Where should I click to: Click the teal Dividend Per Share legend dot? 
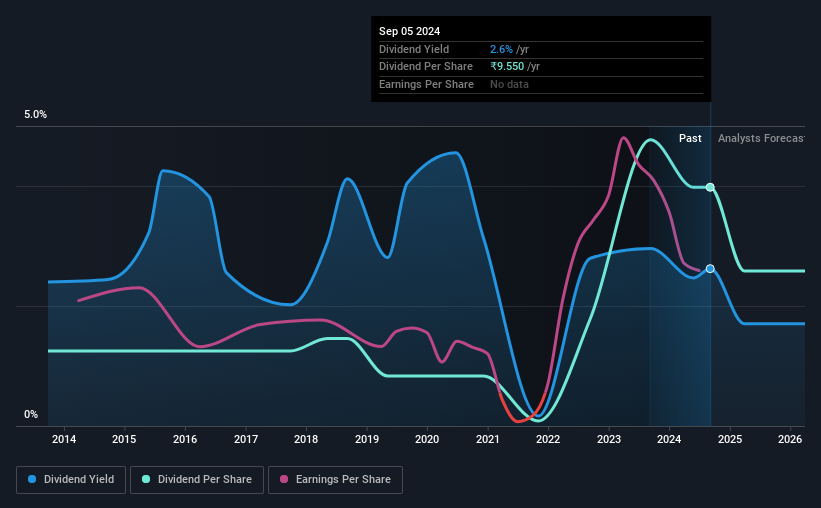146,479
